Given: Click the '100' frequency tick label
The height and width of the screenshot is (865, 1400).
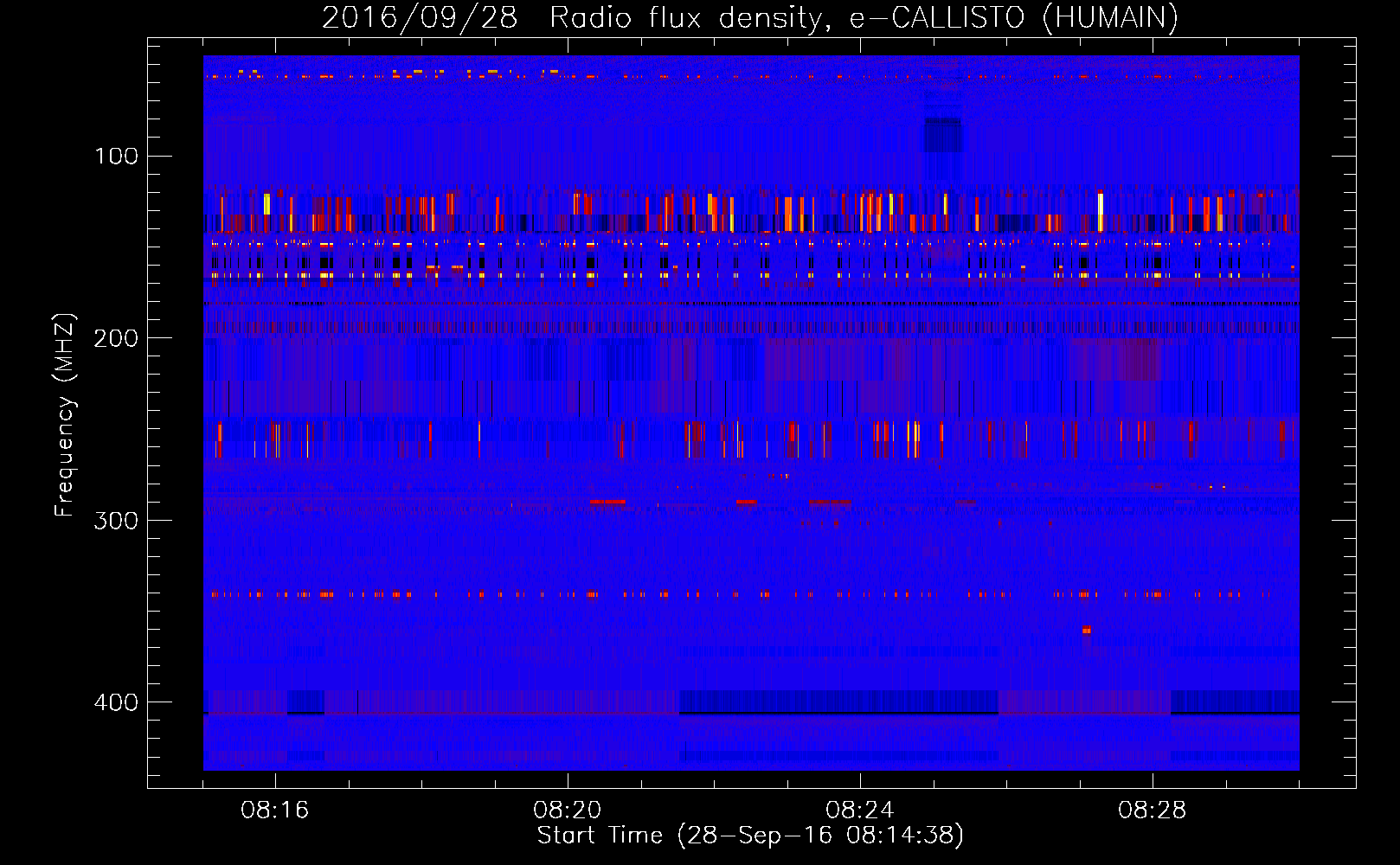Looking at the screenshot, I should point(117,156).
